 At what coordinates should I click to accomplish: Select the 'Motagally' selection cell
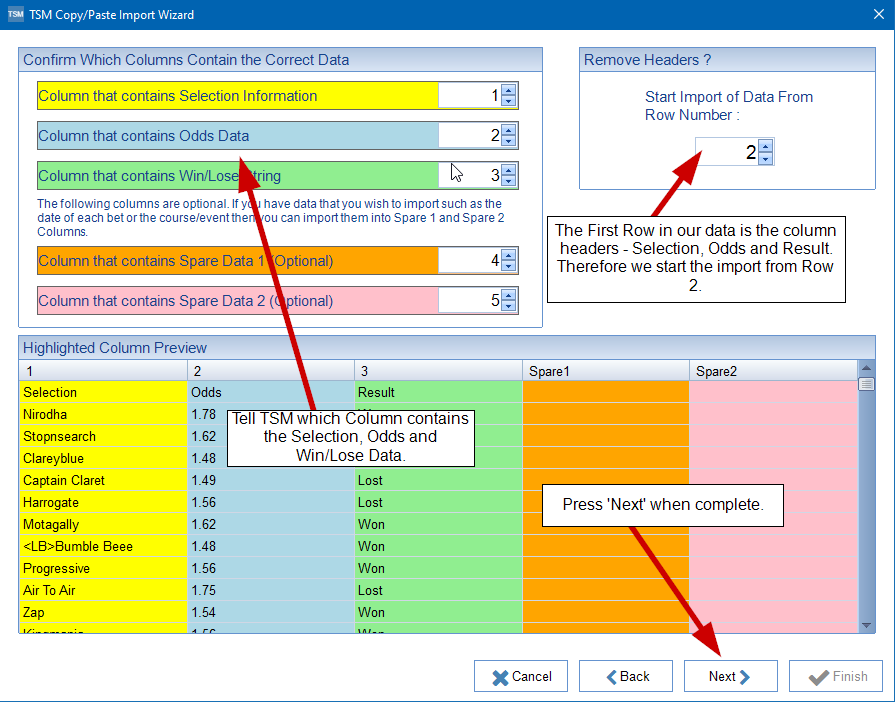(x=103, y=524)
